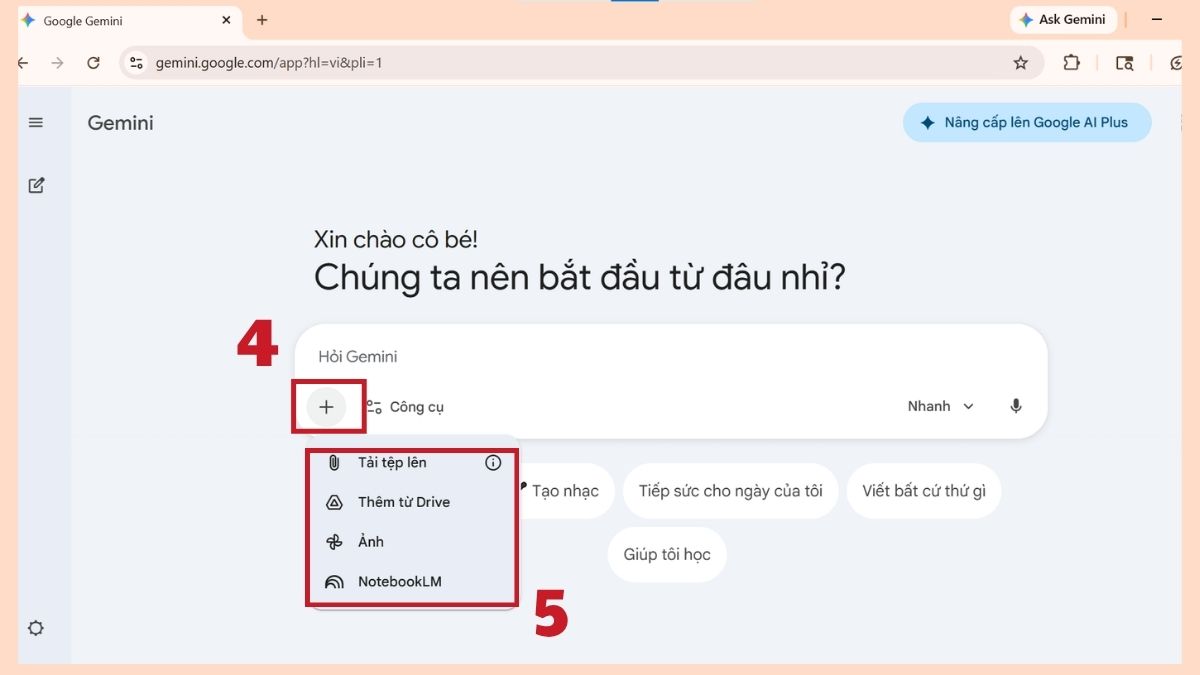Click the tab search icon in toolbar
Viewport: 1200px width, 675px height.
tap(1125, 63)
